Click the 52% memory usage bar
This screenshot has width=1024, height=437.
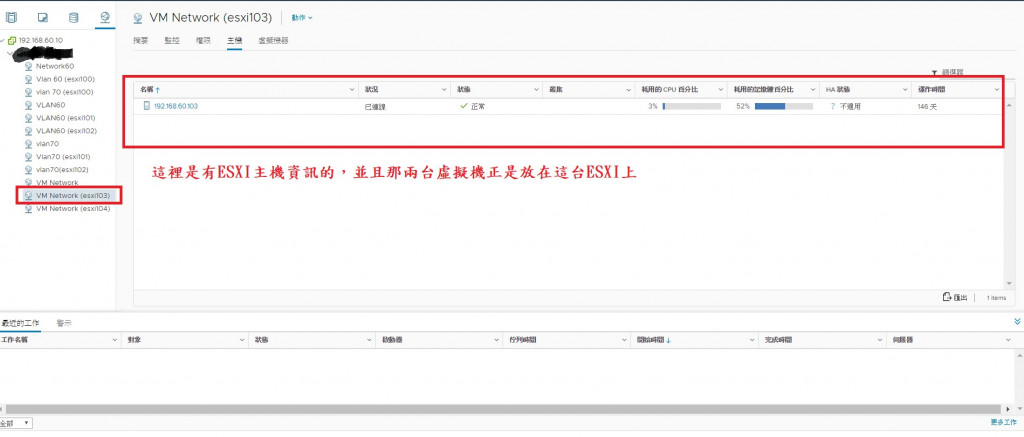tap(784, 106)
